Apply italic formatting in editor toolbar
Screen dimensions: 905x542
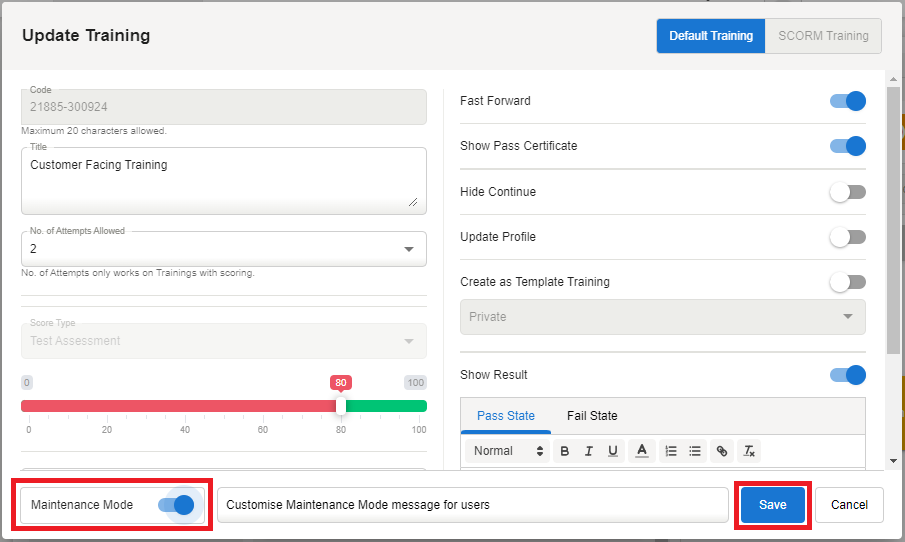point(589,451)
